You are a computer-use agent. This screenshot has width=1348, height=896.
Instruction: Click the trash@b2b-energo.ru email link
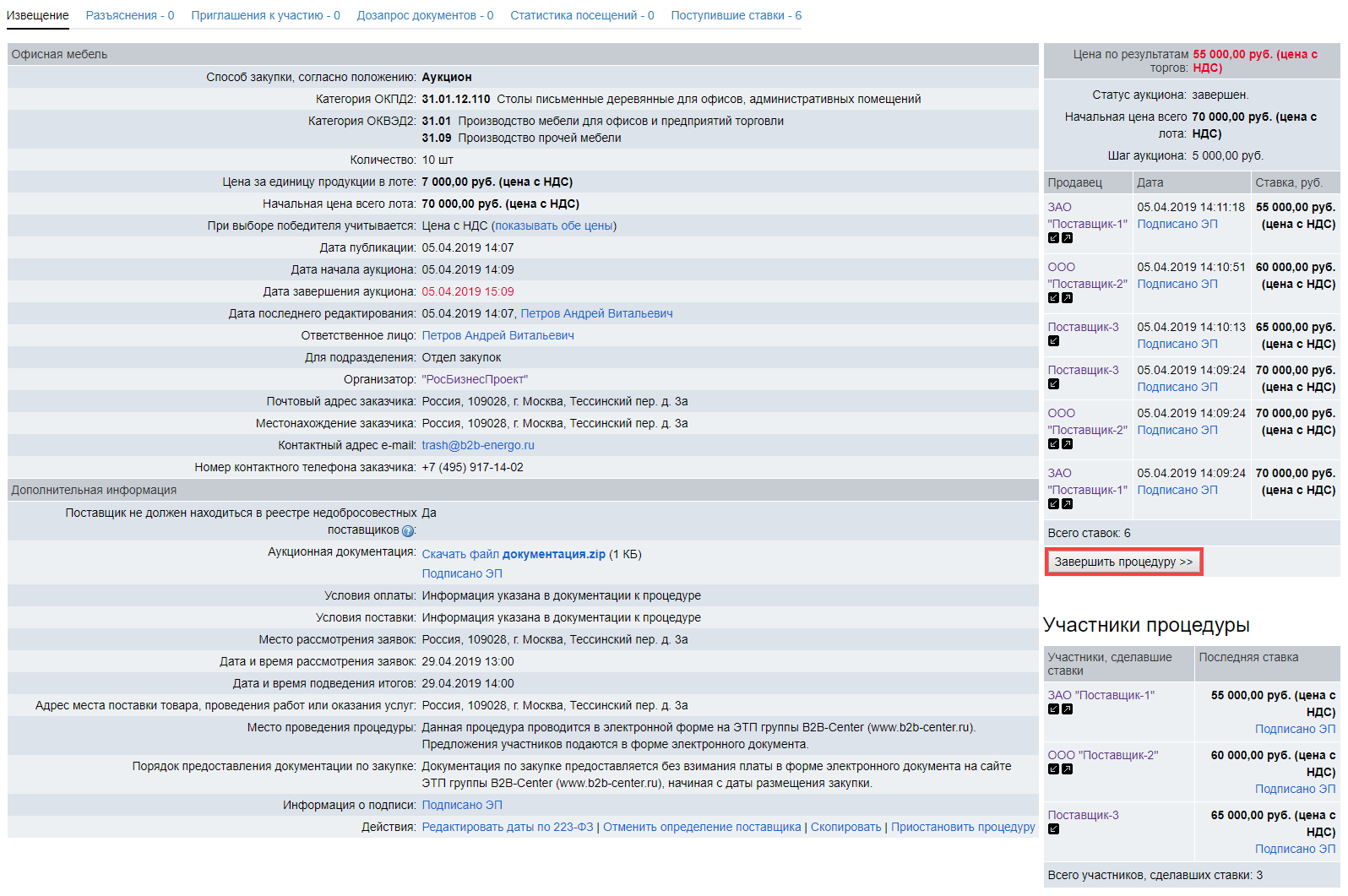(478, 445)
